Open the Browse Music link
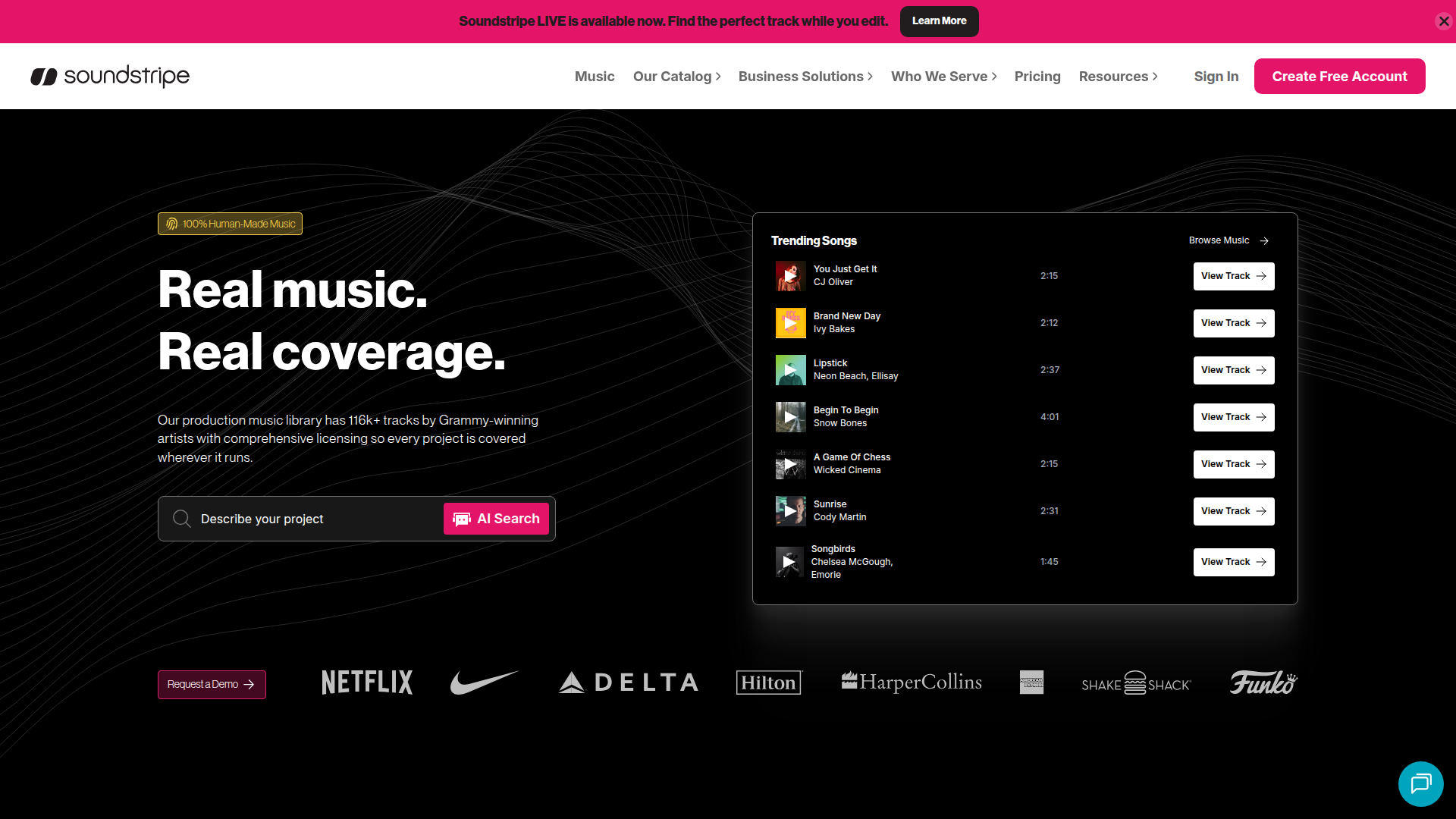This screenshot has height=819, width=1456. (x=1228, y=240)
